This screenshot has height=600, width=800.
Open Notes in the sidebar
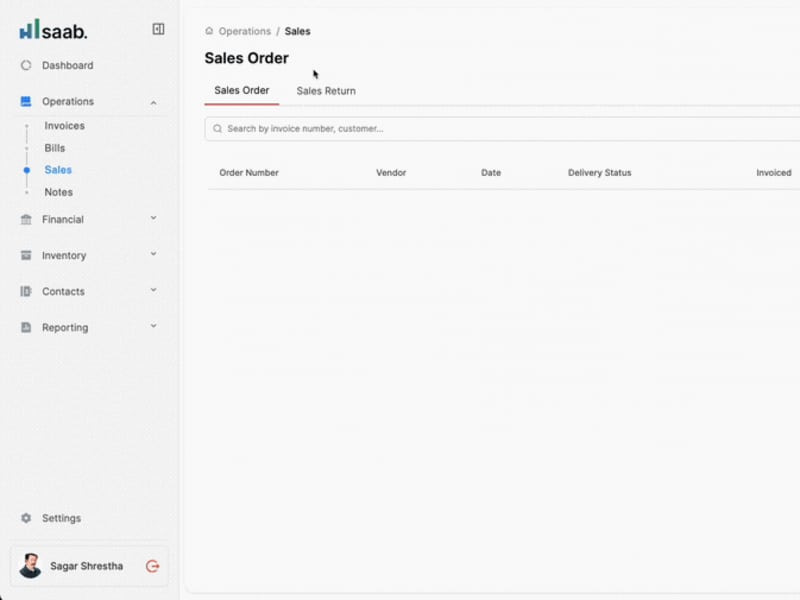pyautogui.click(x=58, y=192)
